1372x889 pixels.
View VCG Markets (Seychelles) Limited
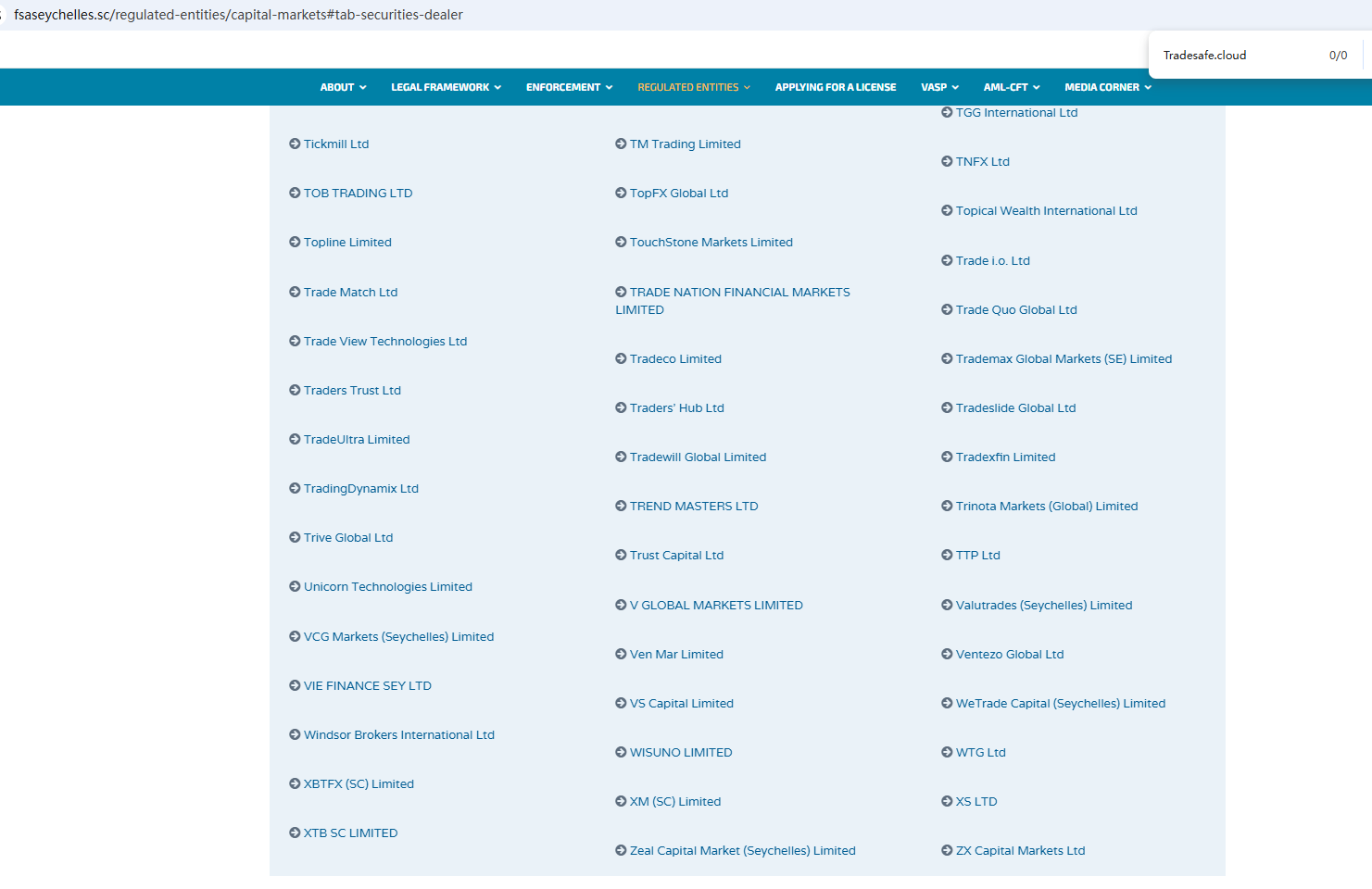click(398, 636)
